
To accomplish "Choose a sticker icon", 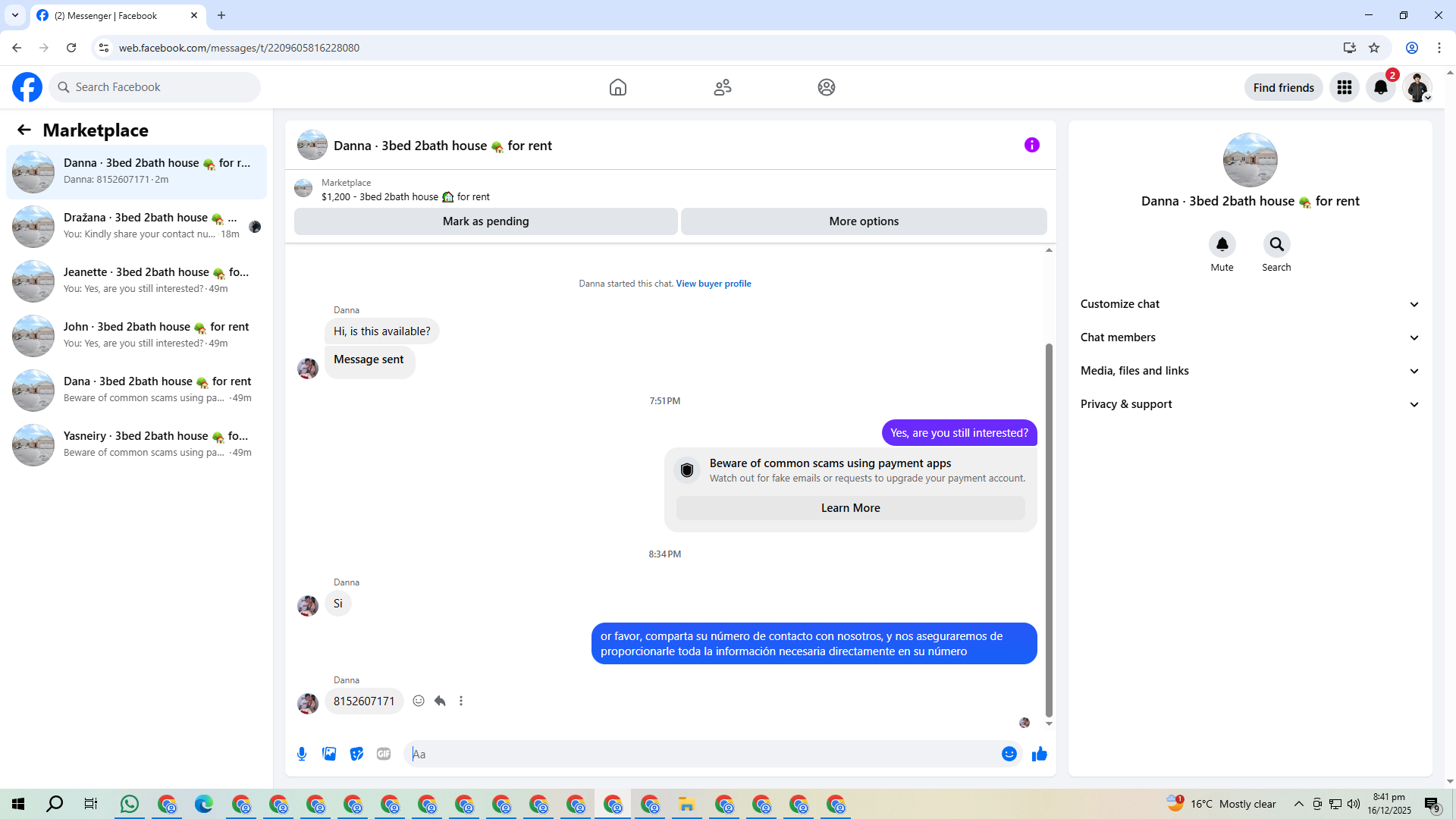I will [x=356, y=754].
